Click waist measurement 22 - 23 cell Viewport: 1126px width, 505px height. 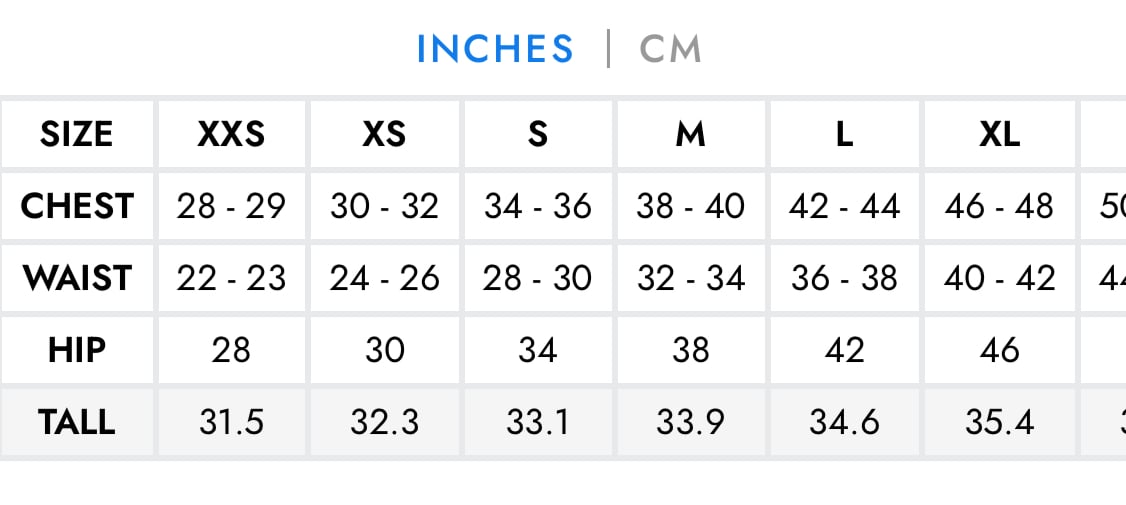[x=231, y=278]
